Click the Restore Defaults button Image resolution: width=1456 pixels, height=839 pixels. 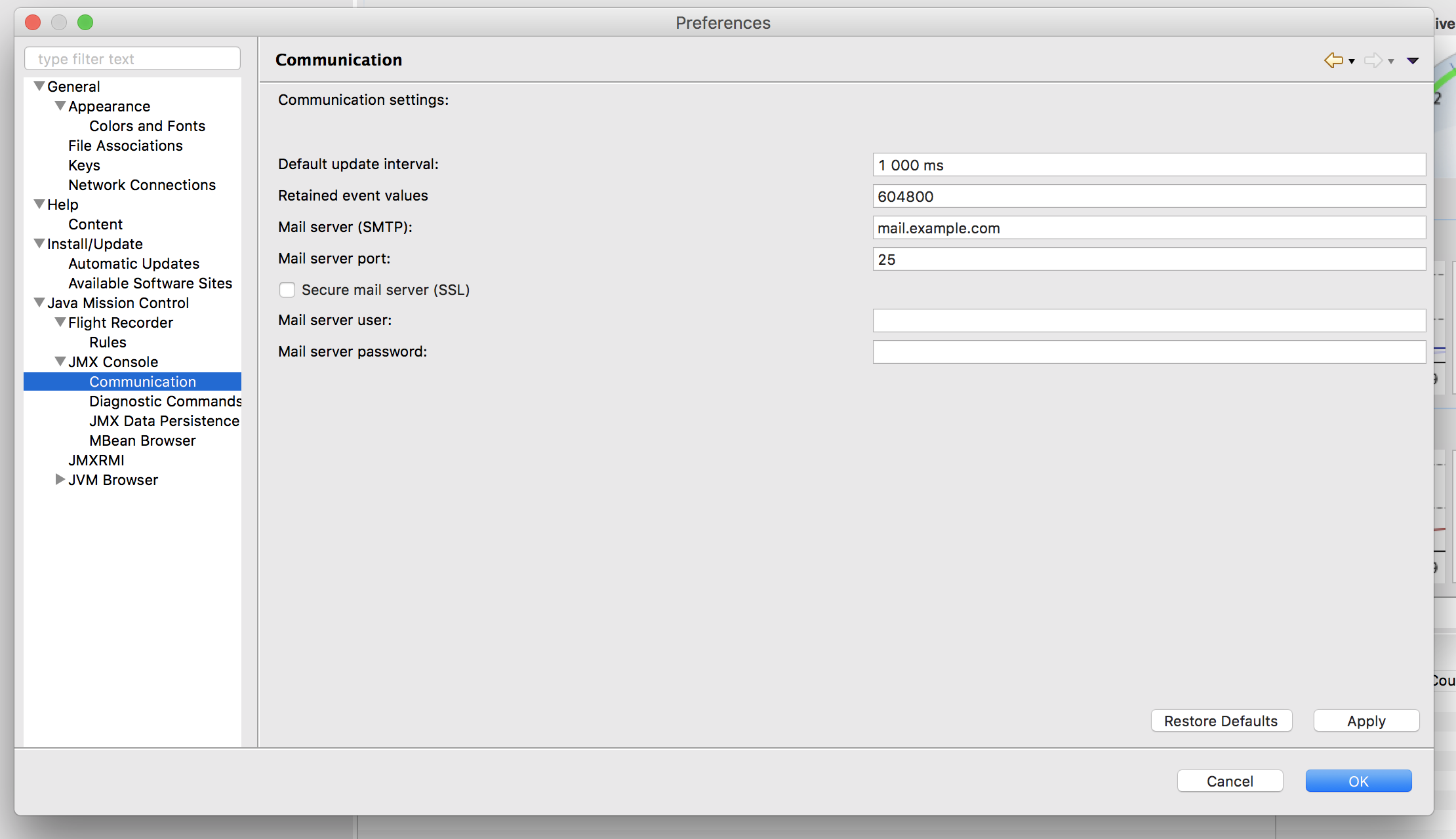1221,721
